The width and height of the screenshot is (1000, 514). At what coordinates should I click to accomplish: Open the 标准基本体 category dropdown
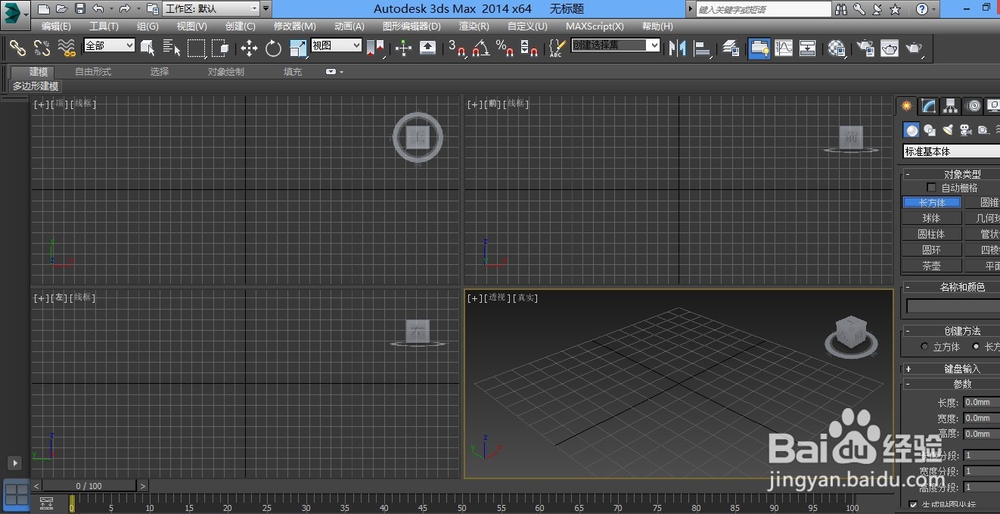click(952, 152)
